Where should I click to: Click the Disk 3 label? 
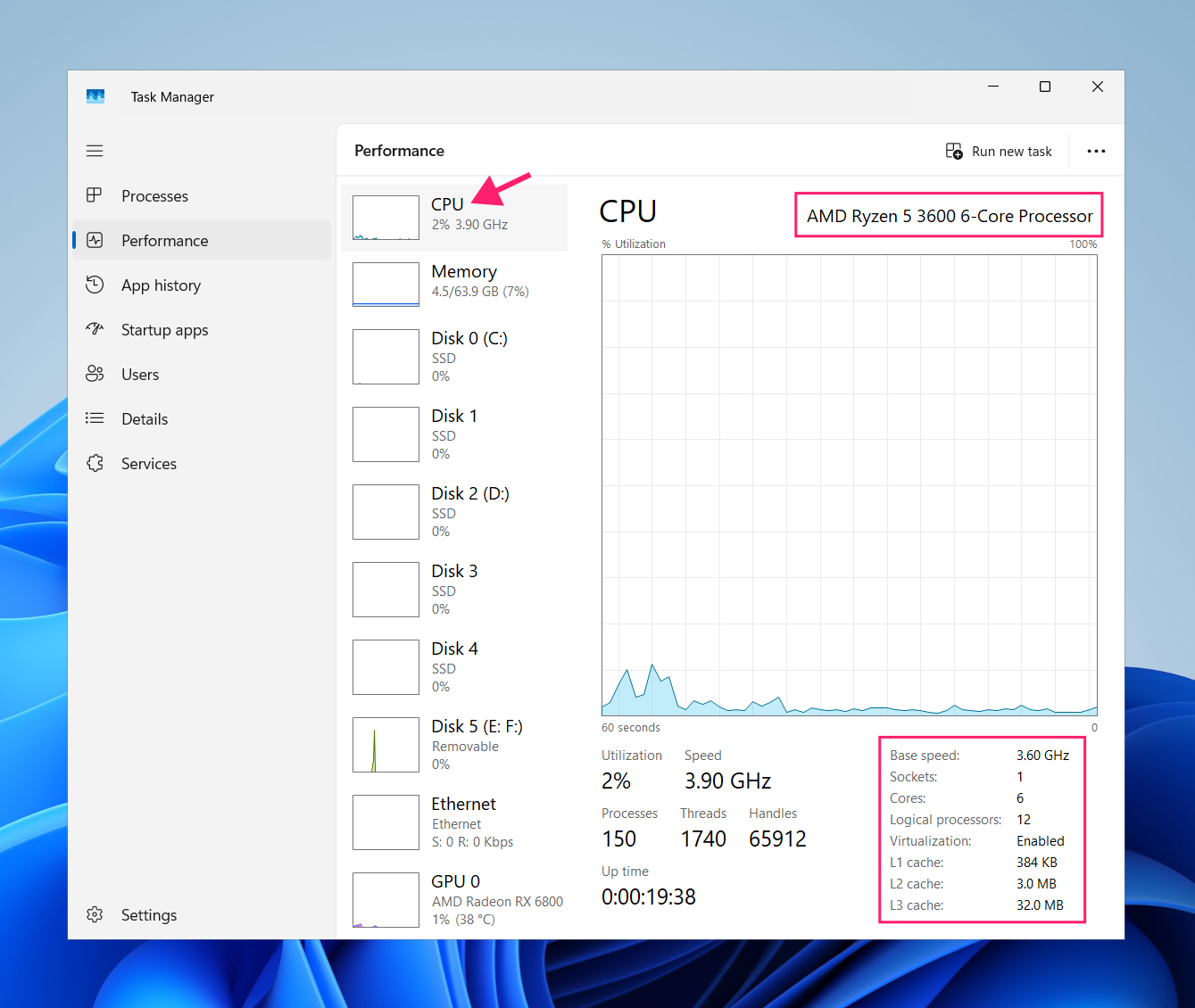click(454, 571)
